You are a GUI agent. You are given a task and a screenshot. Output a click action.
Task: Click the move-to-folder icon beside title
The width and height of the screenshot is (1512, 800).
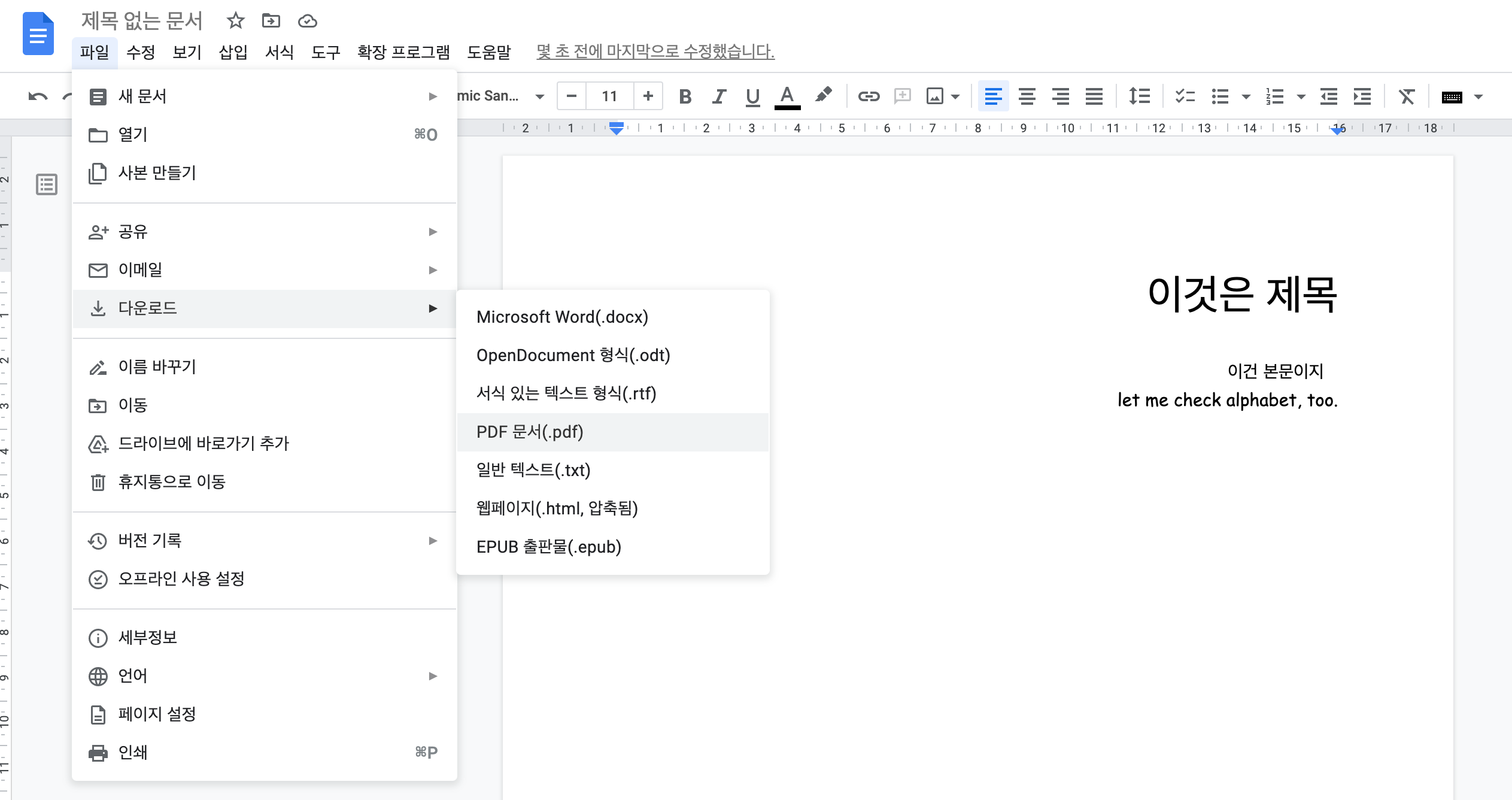[271, 22]
